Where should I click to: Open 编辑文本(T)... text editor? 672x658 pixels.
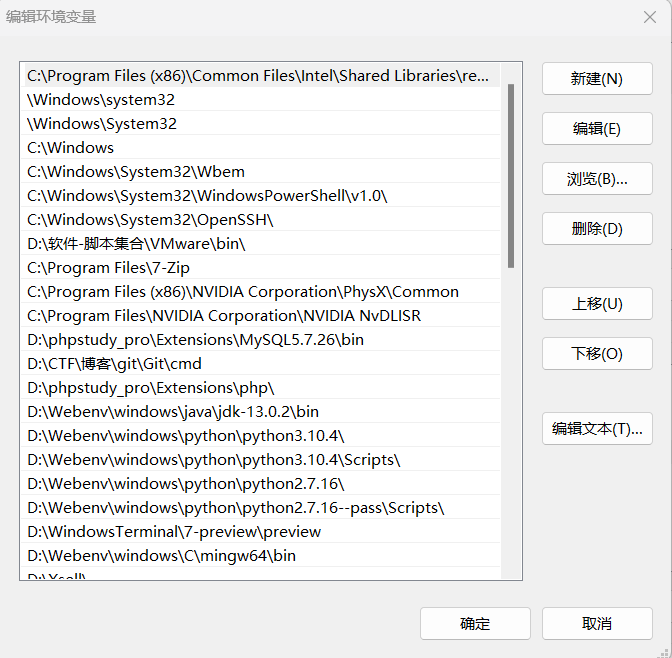597,429
